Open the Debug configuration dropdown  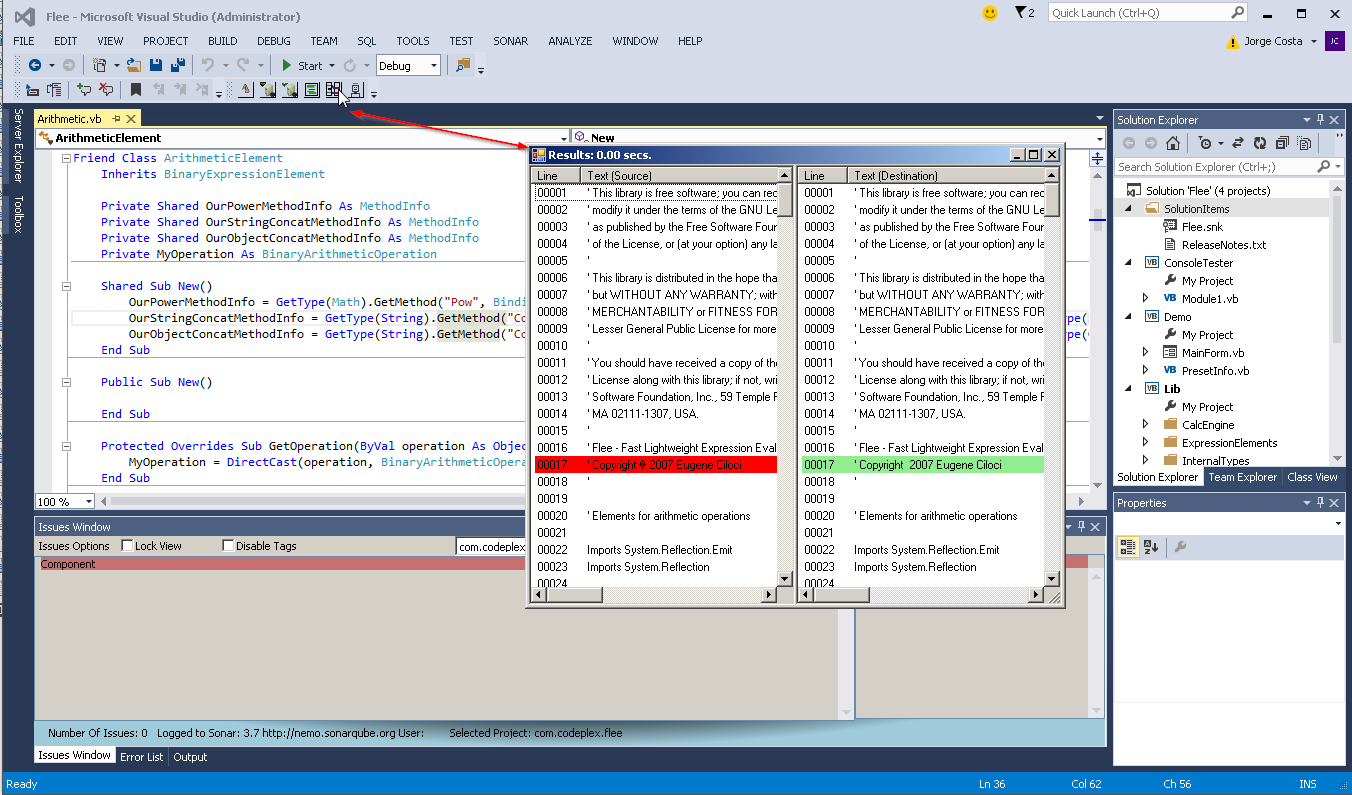click(433, 66)
